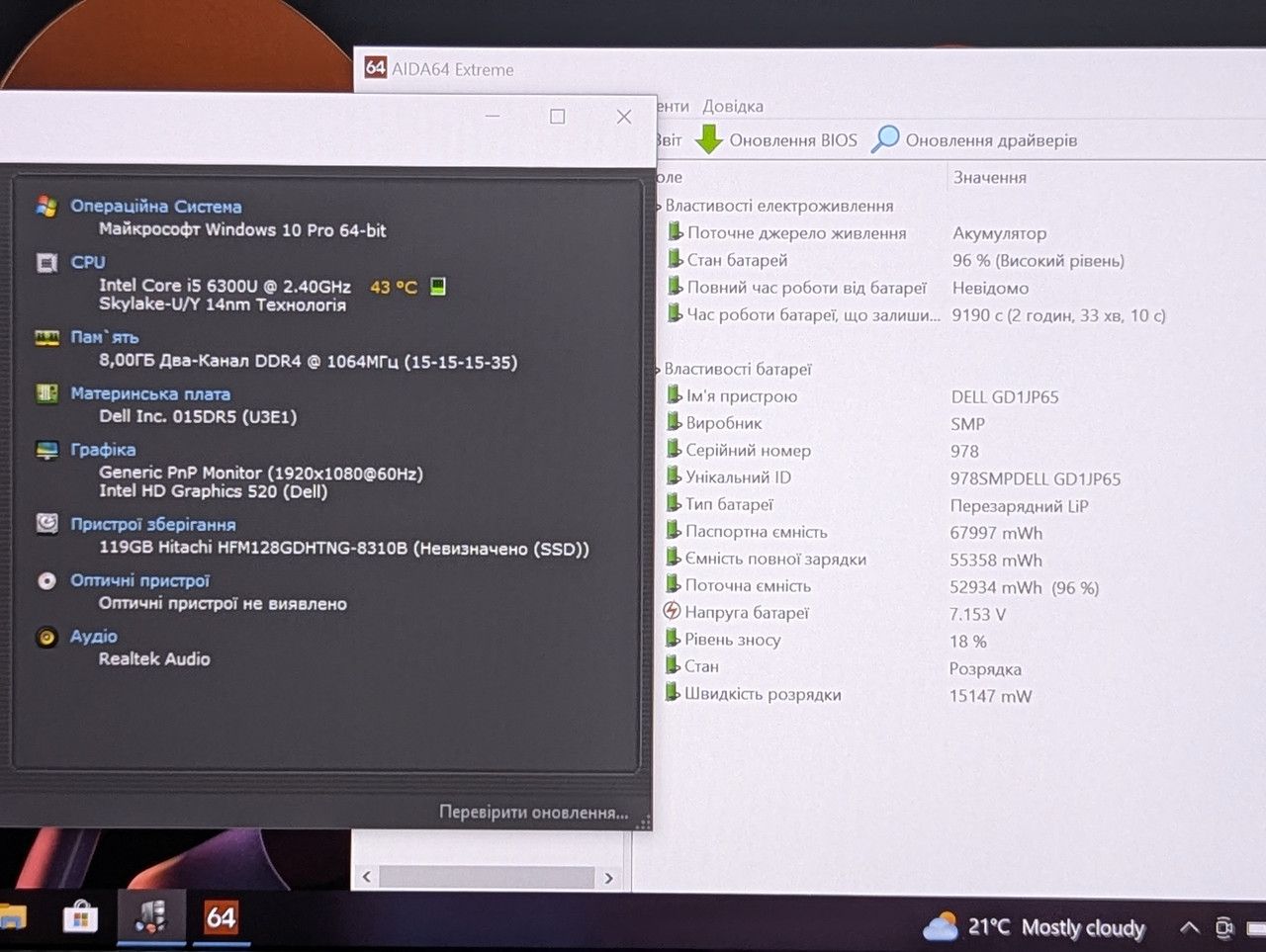
Task: Select the Realtek Audio text in Speccy
Action: pyautogui.click(x=154, y=658)
